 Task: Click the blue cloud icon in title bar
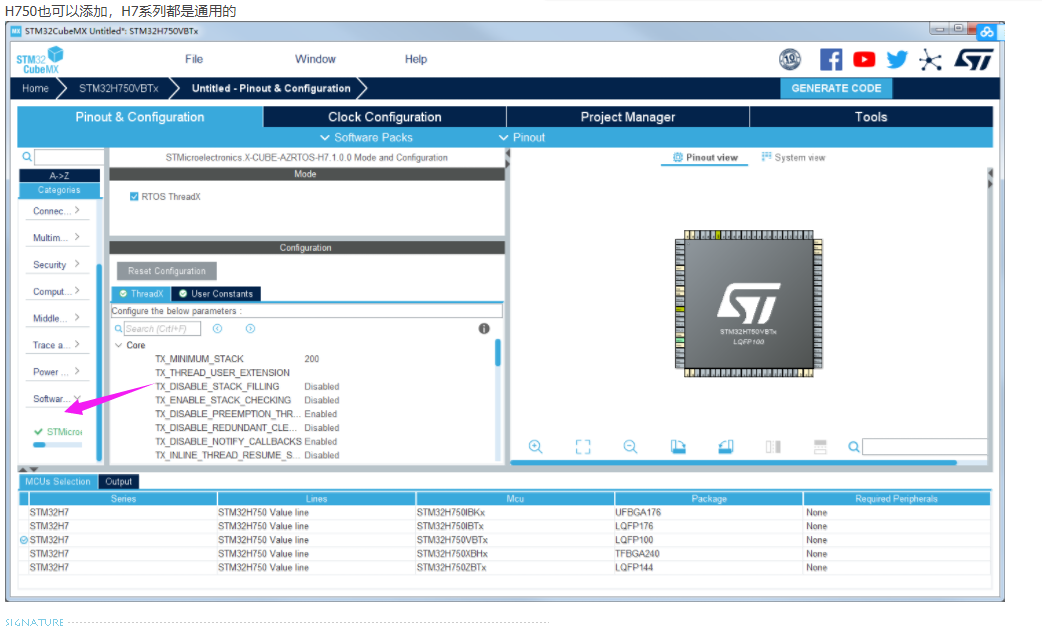pos(987,31)
